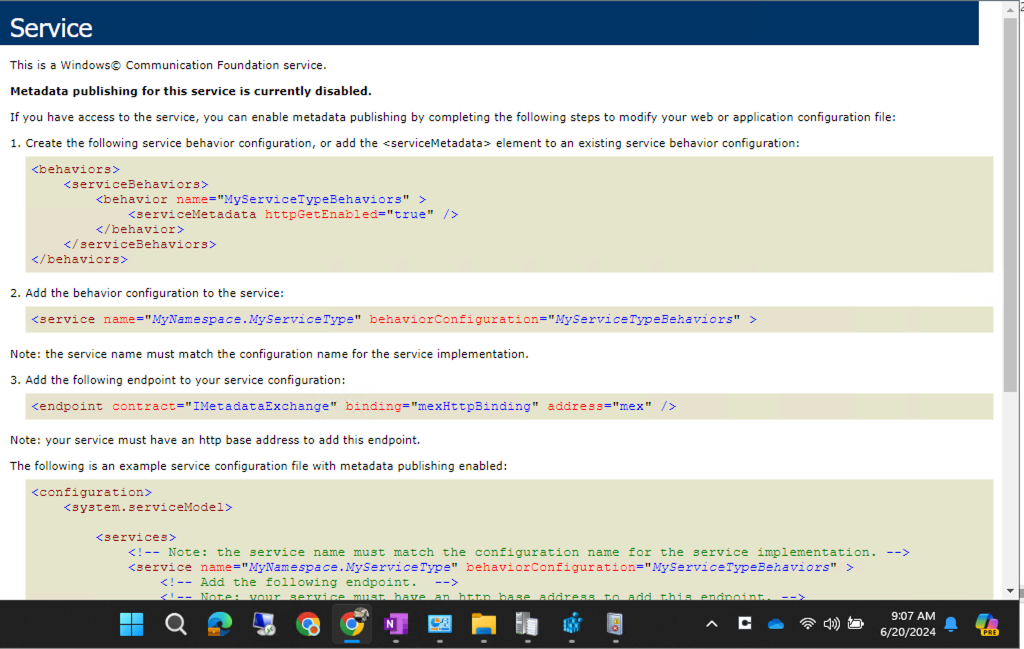This screenshot has width=1024, height=649.
Task: Launch Microsoft Edge with the briefcase badge
Action: tap(219, 624)
